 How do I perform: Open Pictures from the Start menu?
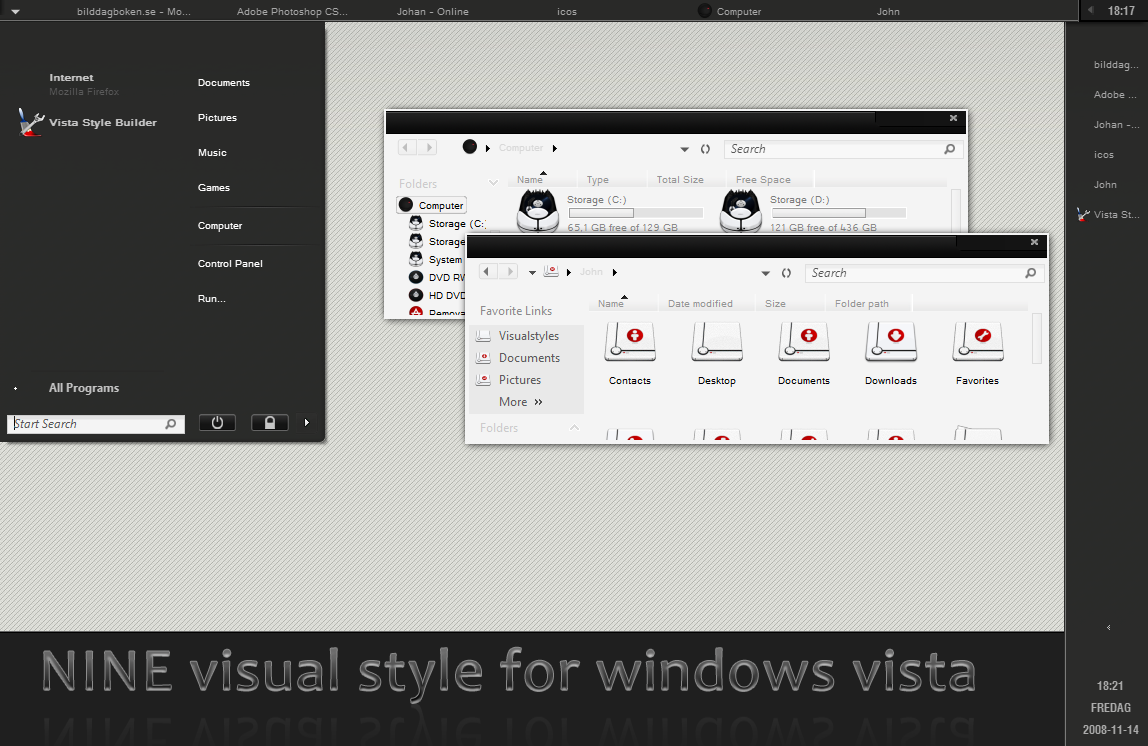coord(217,118)
